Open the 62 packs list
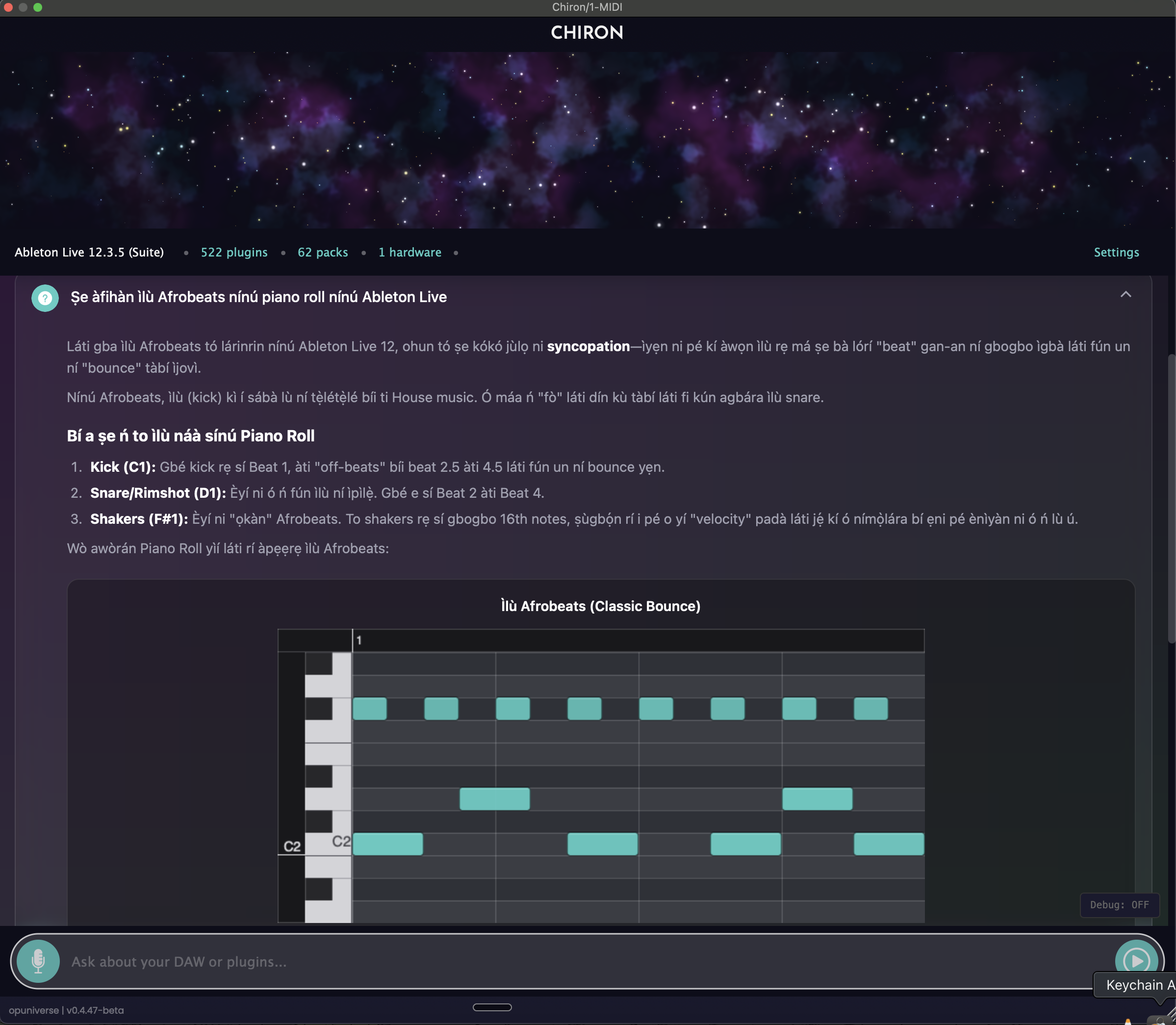Viewport: 1176px width, 1025px height. pos(323,252)
